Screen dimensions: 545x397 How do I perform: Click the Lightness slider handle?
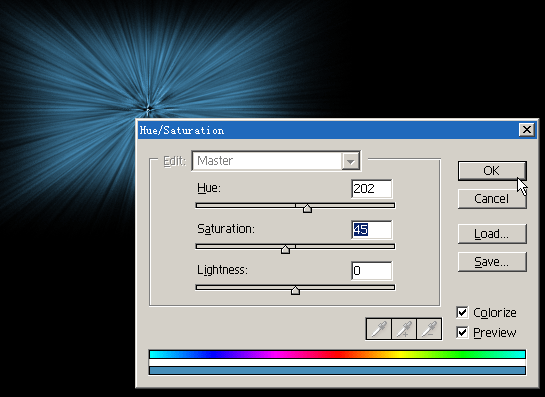pos(295,290)
